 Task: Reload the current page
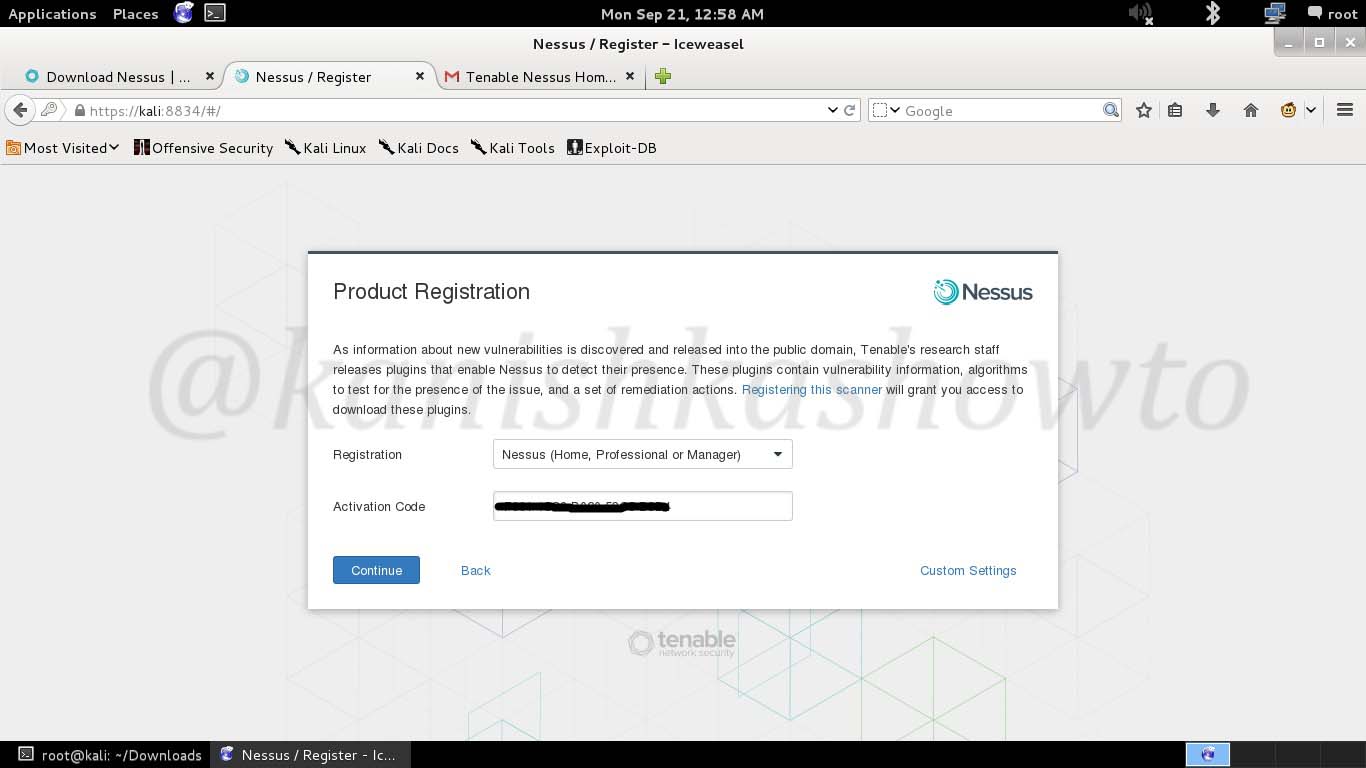pyautogui.click(x=850, y=110)
